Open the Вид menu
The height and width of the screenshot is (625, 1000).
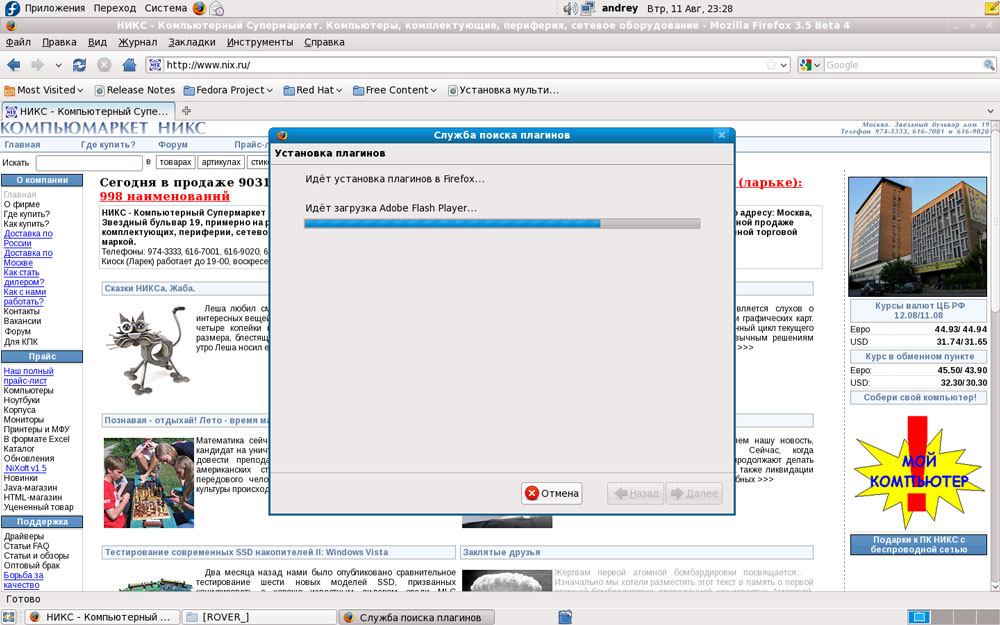[x=98, y=42]
